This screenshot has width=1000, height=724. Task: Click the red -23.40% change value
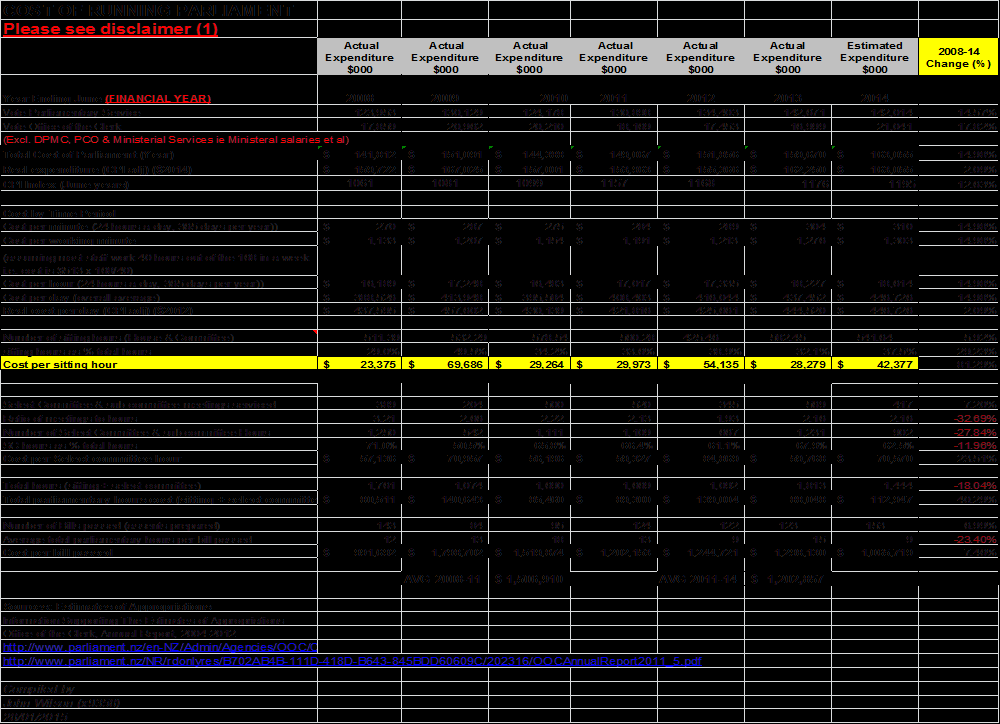coord(974,539)
